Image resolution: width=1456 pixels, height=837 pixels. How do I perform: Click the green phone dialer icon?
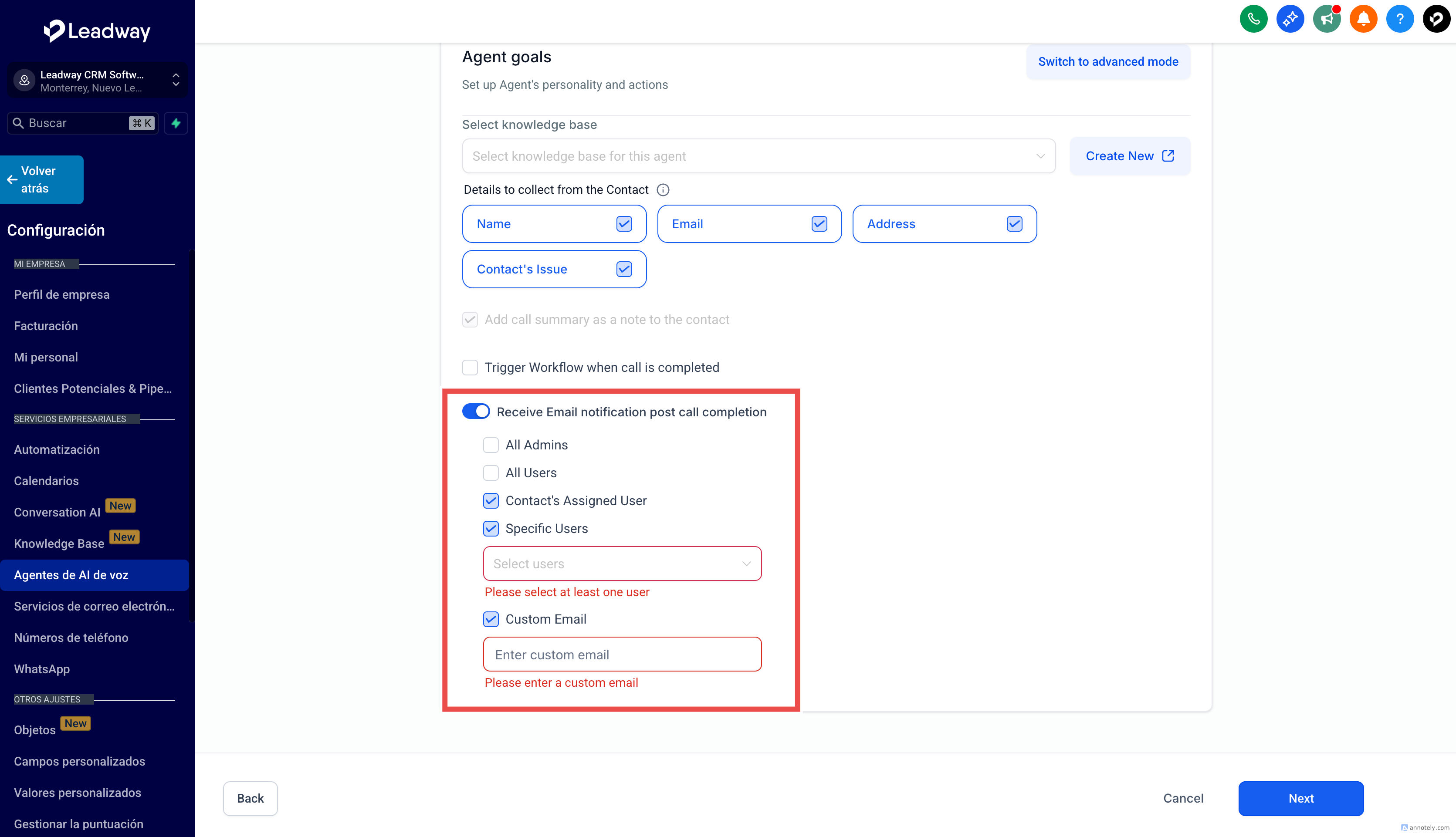[x=1253, y=19]
